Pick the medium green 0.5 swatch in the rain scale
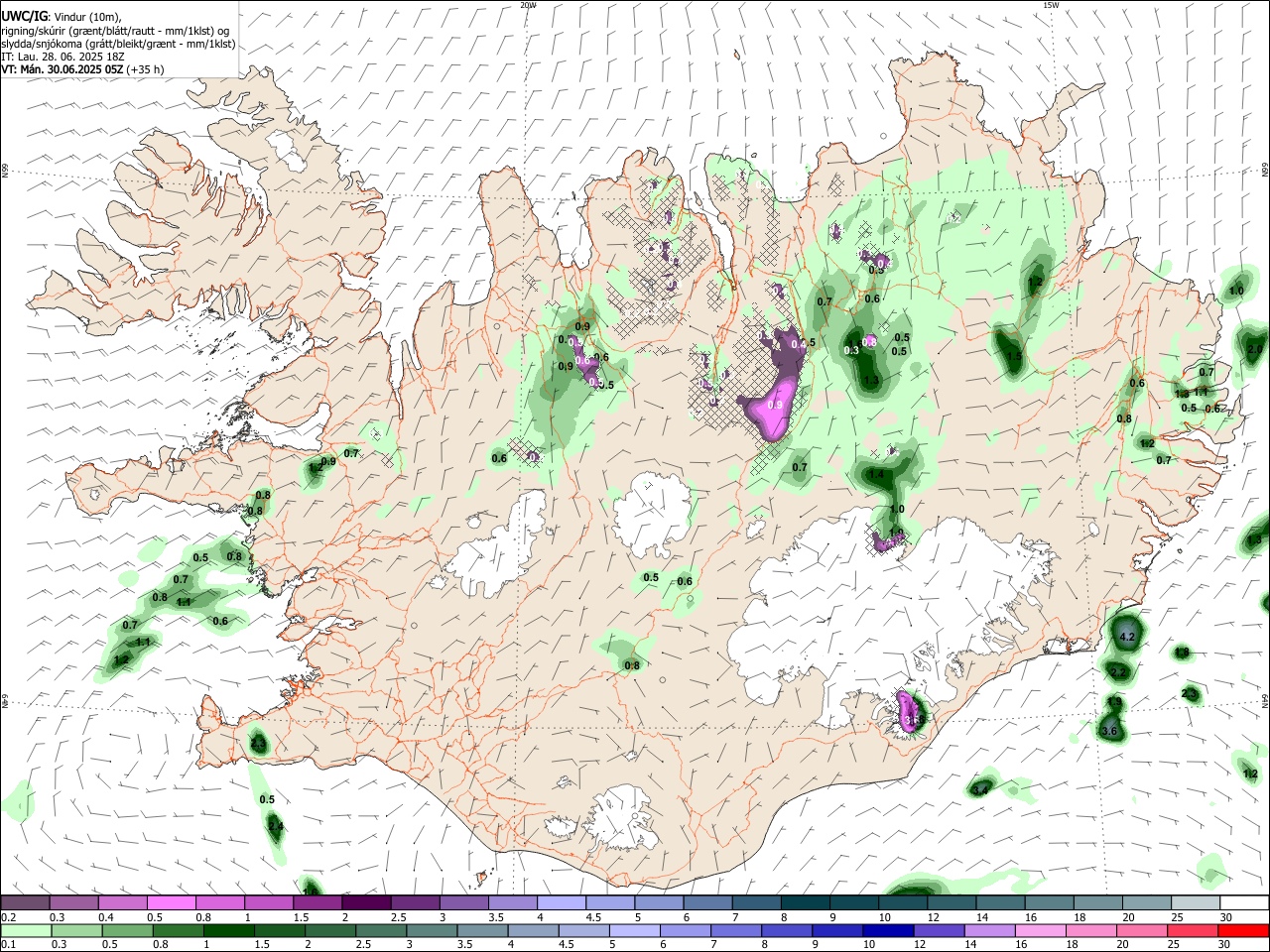This screenshot has width=1270, height=952. pyautogui.click(x=127, y=930)
